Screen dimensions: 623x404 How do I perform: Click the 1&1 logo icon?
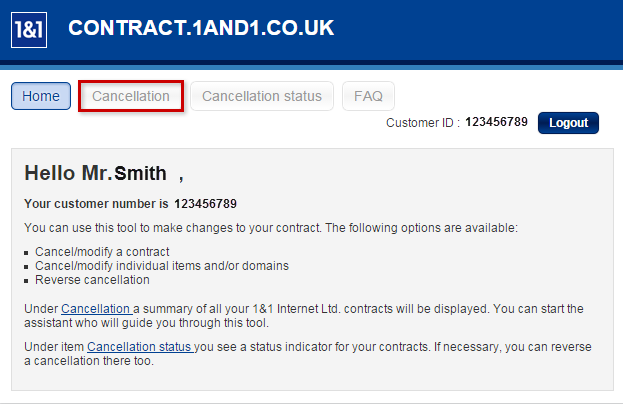click(x=30, y=30)
